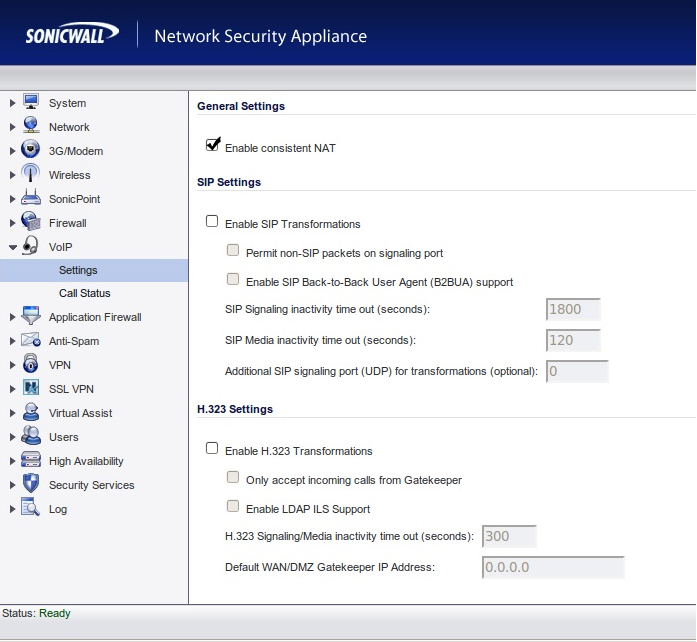This screenshot has height=642, width=697.
Task: Click the SonicPoint router icon
Action: [31, 197]
